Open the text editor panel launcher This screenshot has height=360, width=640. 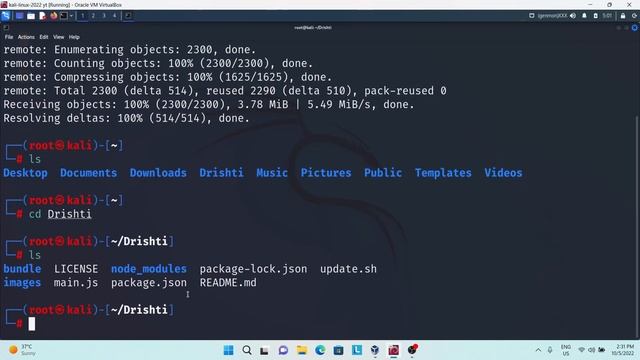point(42,16)
